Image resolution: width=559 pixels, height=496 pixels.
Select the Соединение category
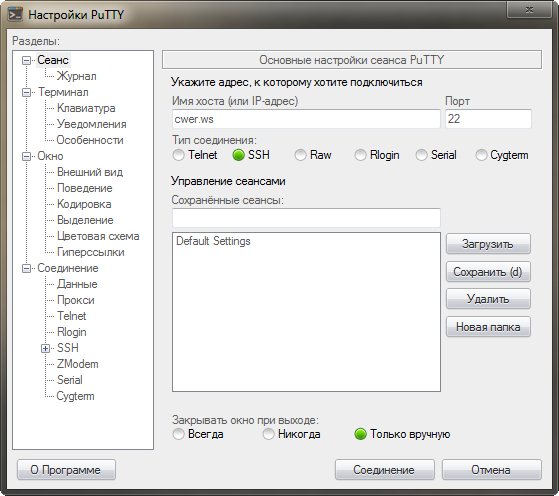68,268
